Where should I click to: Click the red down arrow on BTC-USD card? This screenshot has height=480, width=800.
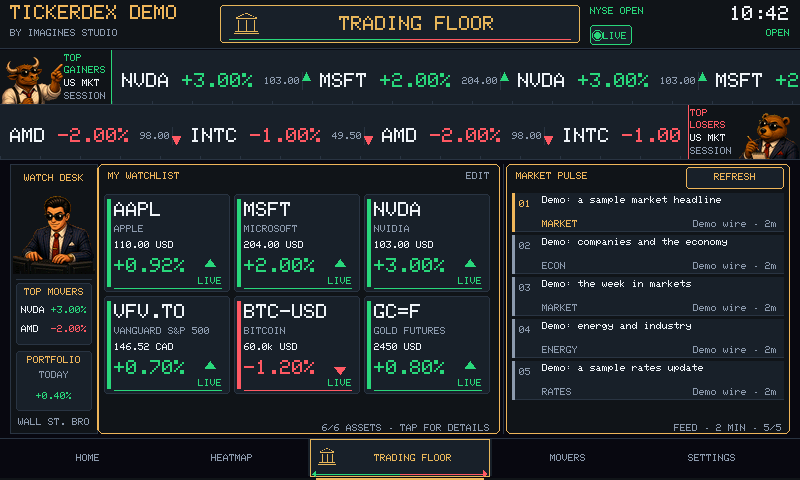(340, 370)
